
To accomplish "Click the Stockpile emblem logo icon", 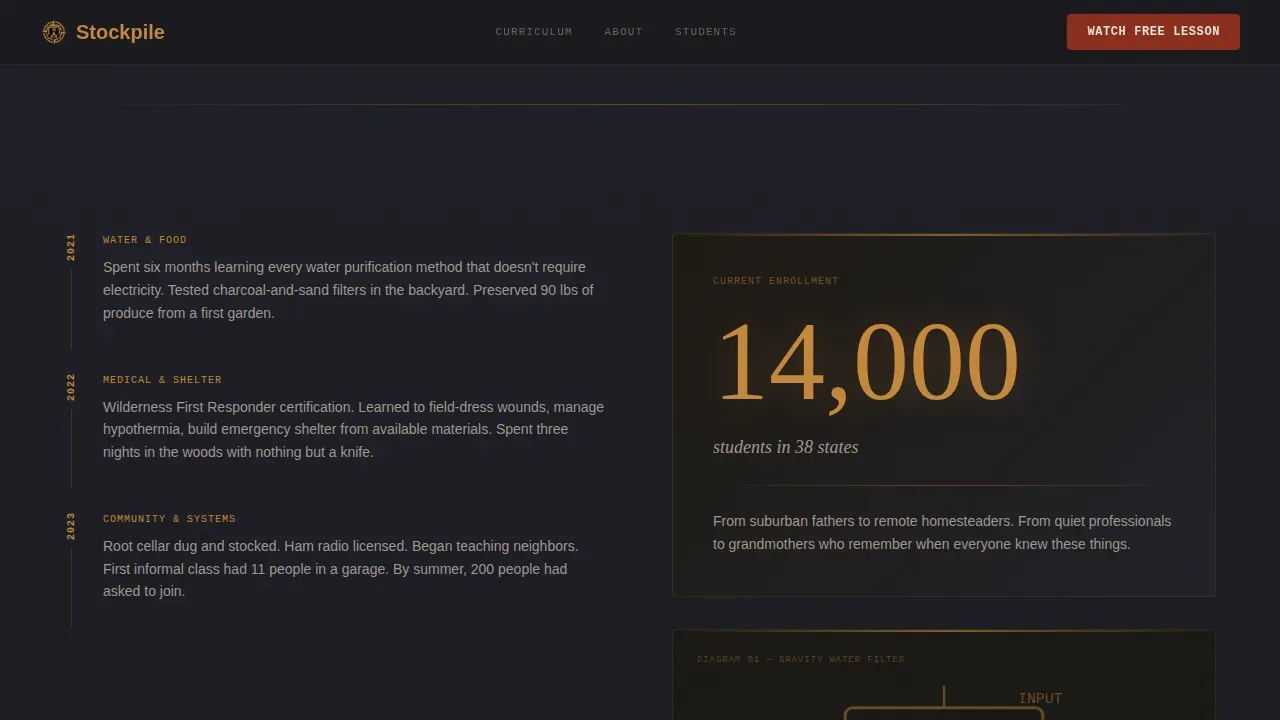I will [54, 32].
